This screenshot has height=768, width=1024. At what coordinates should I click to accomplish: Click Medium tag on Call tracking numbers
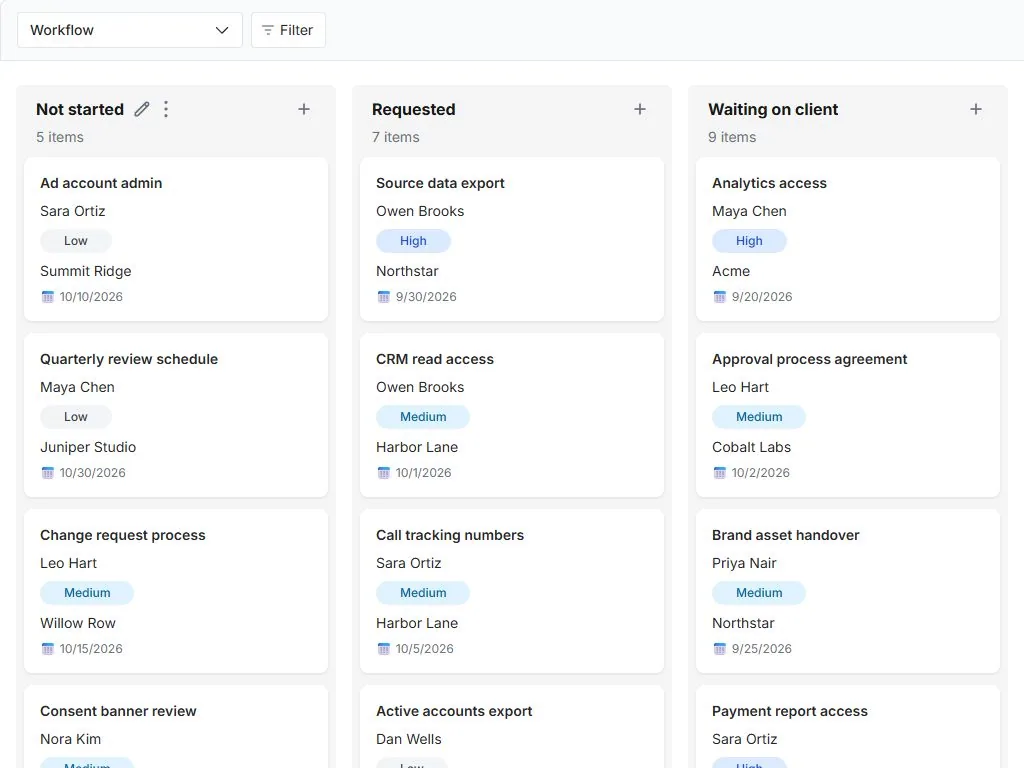(423, 593)
